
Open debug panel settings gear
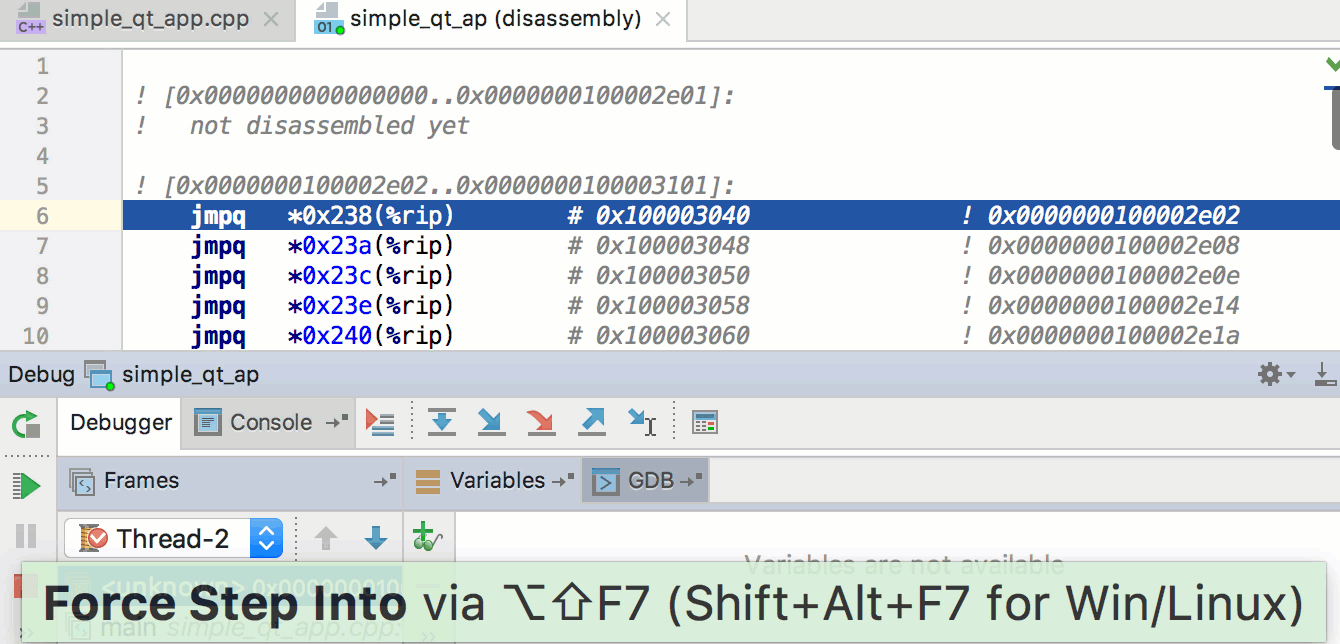click(x=1275, y=375)
